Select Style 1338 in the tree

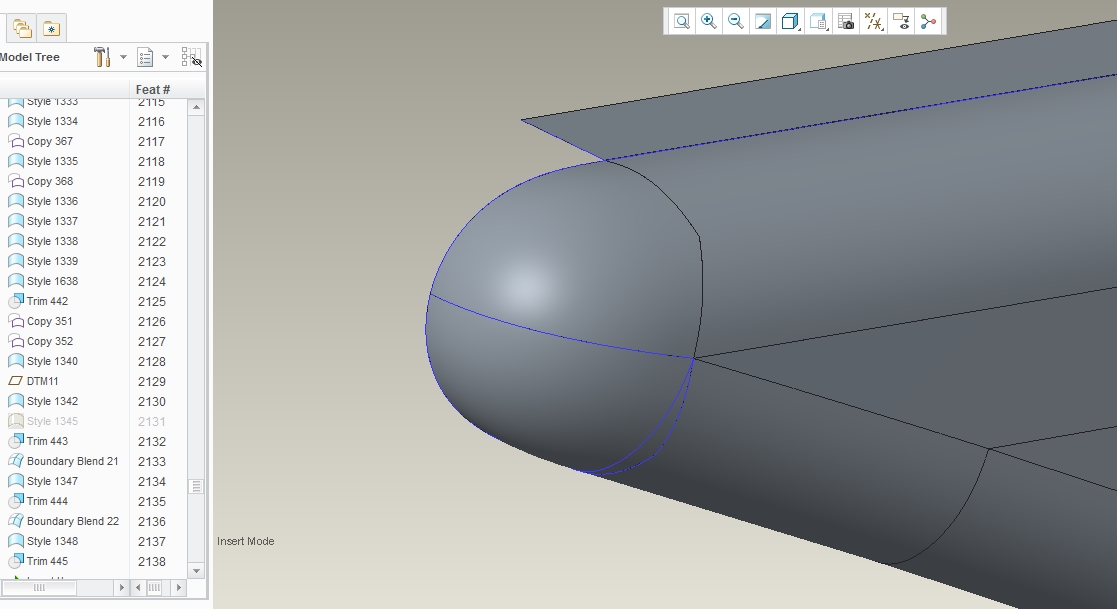(x=52, y=241)
